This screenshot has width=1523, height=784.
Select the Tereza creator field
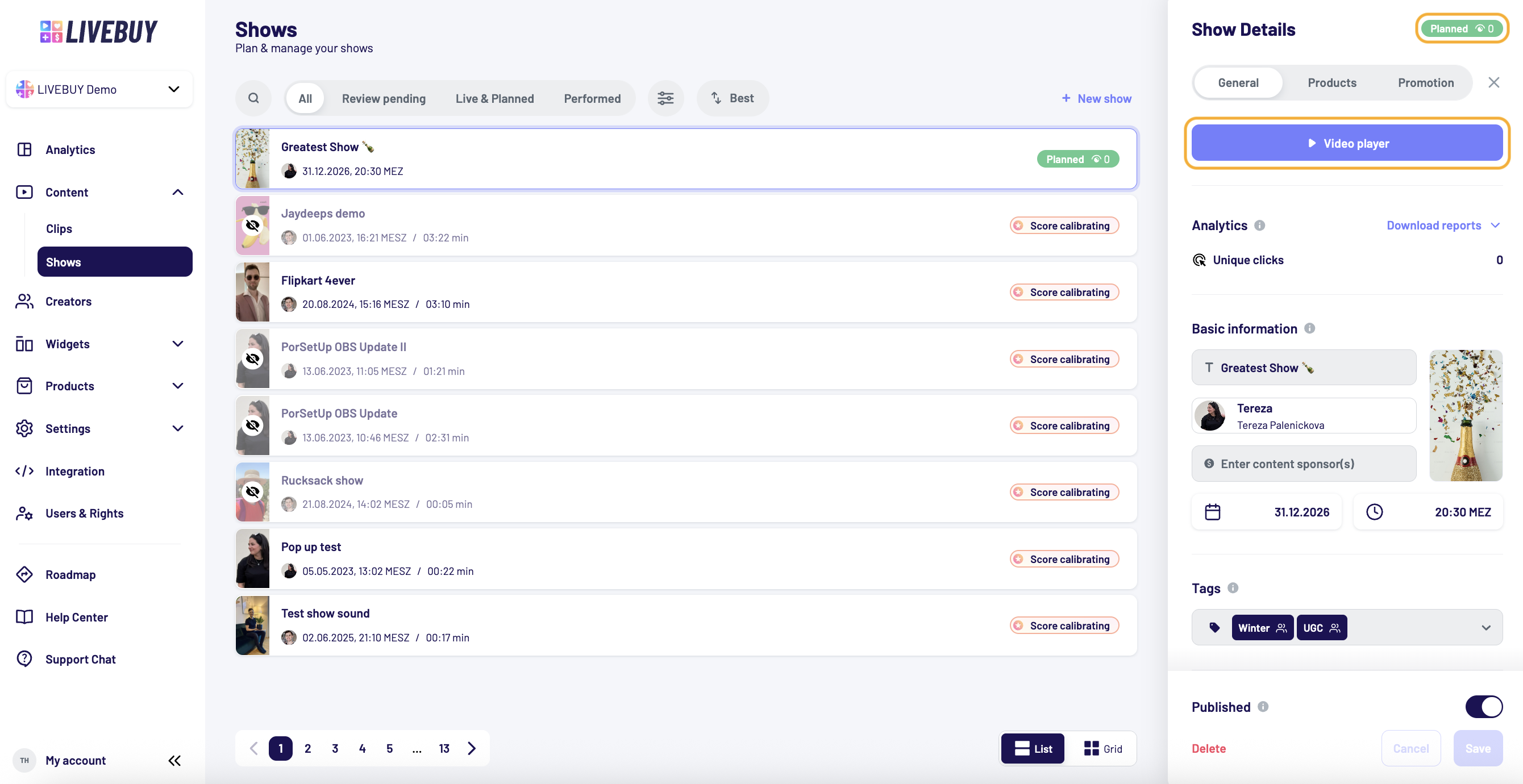click(1304, 416)
